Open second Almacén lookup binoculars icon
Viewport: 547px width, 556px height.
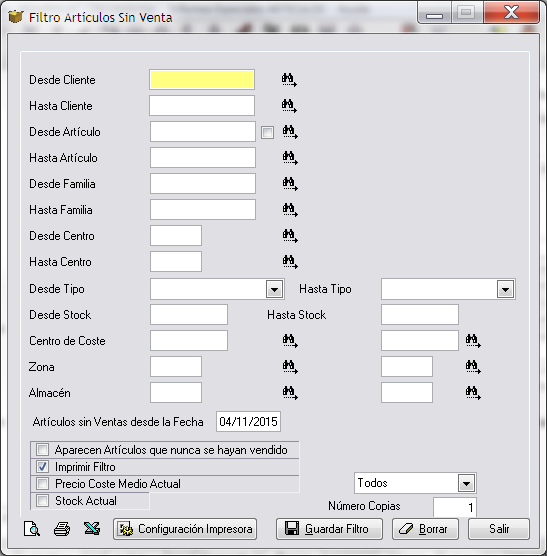pos(473,393)
